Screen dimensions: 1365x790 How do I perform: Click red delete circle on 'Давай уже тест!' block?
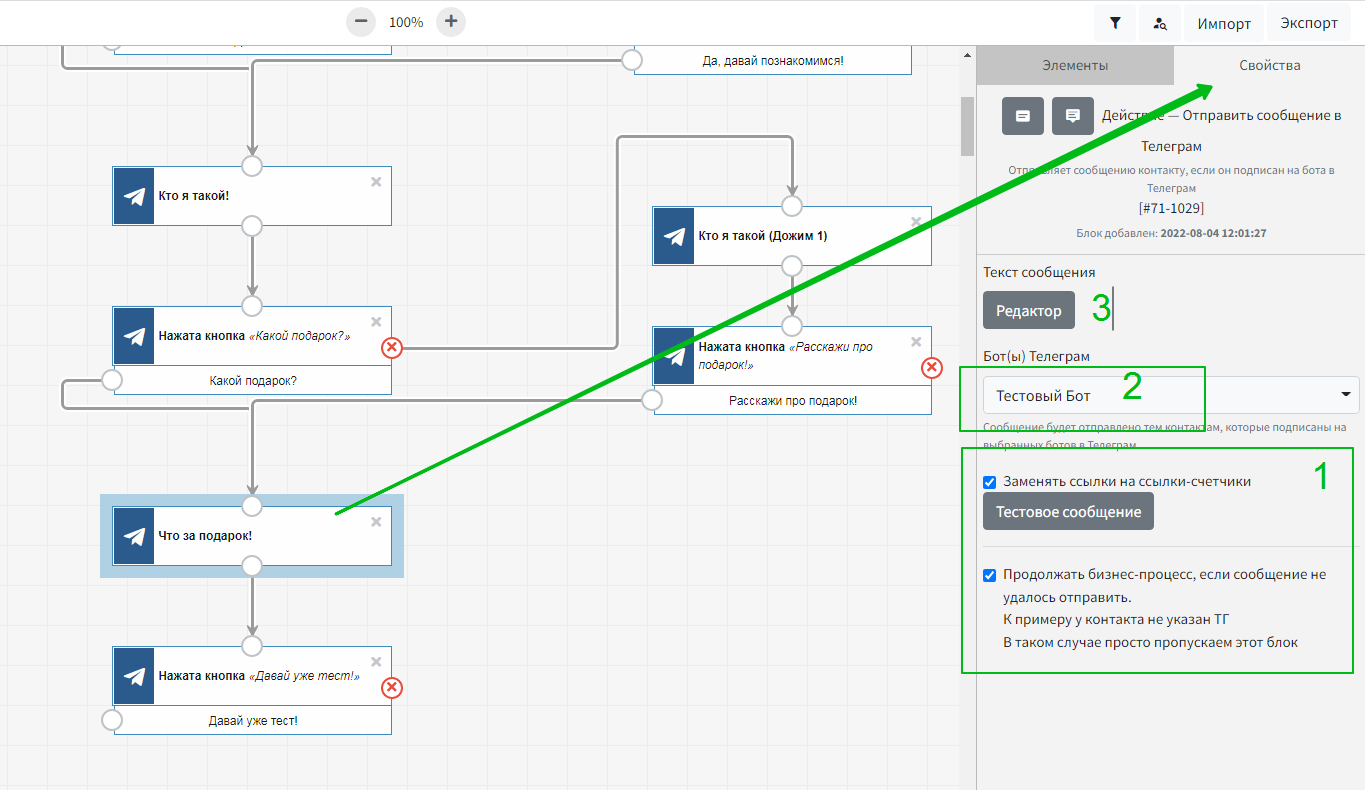click(392, 687)
